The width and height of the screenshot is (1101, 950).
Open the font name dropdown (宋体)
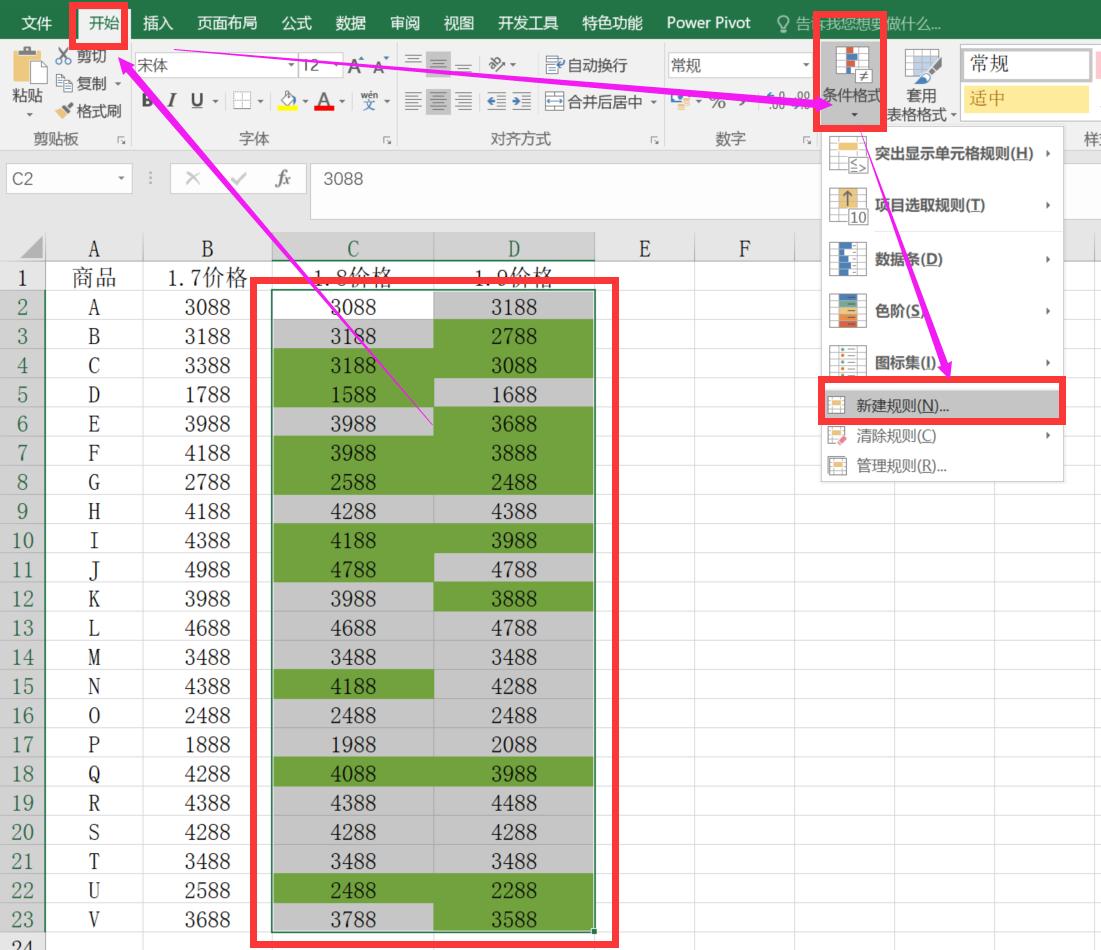pyautogui.click(x=291, y=66)
